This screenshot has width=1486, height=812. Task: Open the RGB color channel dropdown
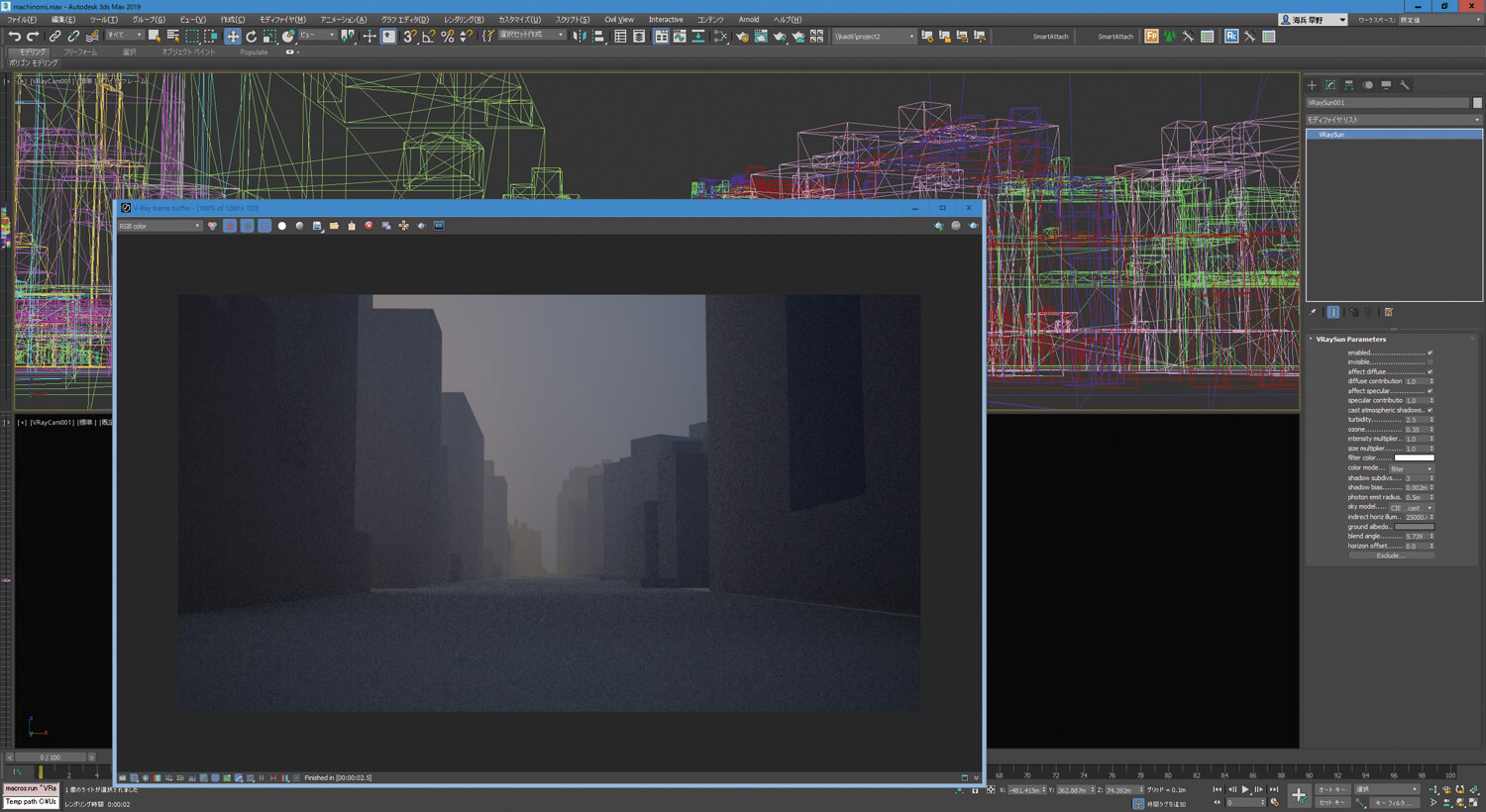pyautogui.click(x=159, y=226)
